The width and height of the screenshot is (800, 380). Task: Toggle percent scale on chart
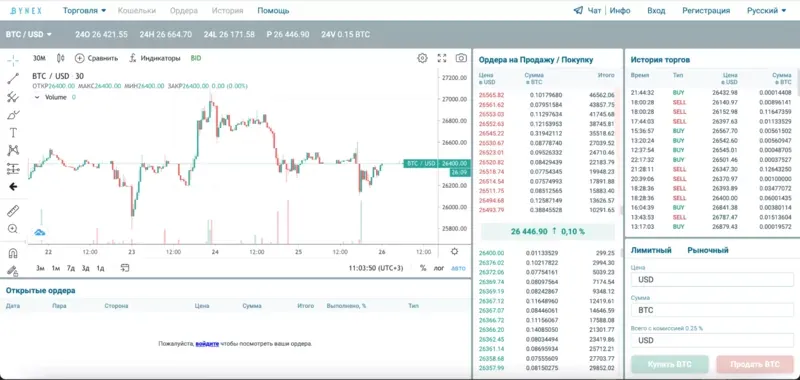423,268
